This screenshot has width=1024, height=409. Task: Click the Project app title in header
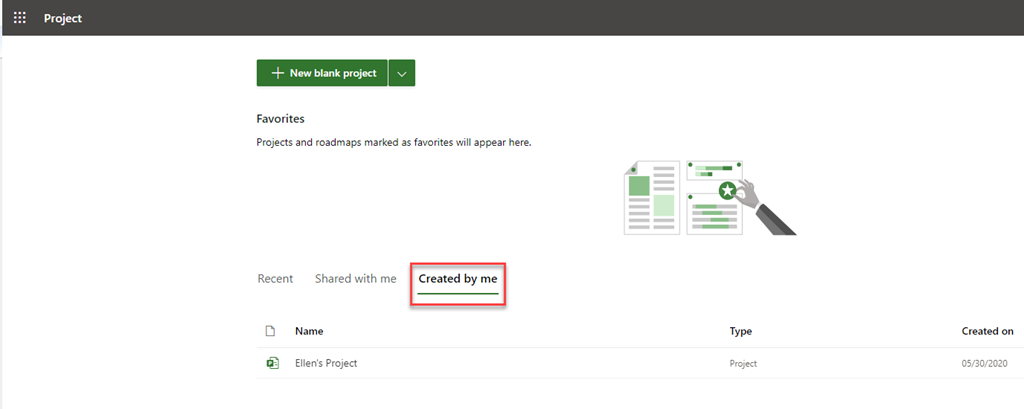pos(63,18)
